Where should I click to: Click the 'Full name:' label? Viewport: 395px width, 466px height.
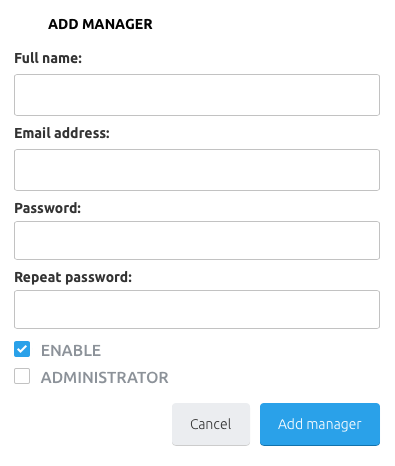[48, 58]
